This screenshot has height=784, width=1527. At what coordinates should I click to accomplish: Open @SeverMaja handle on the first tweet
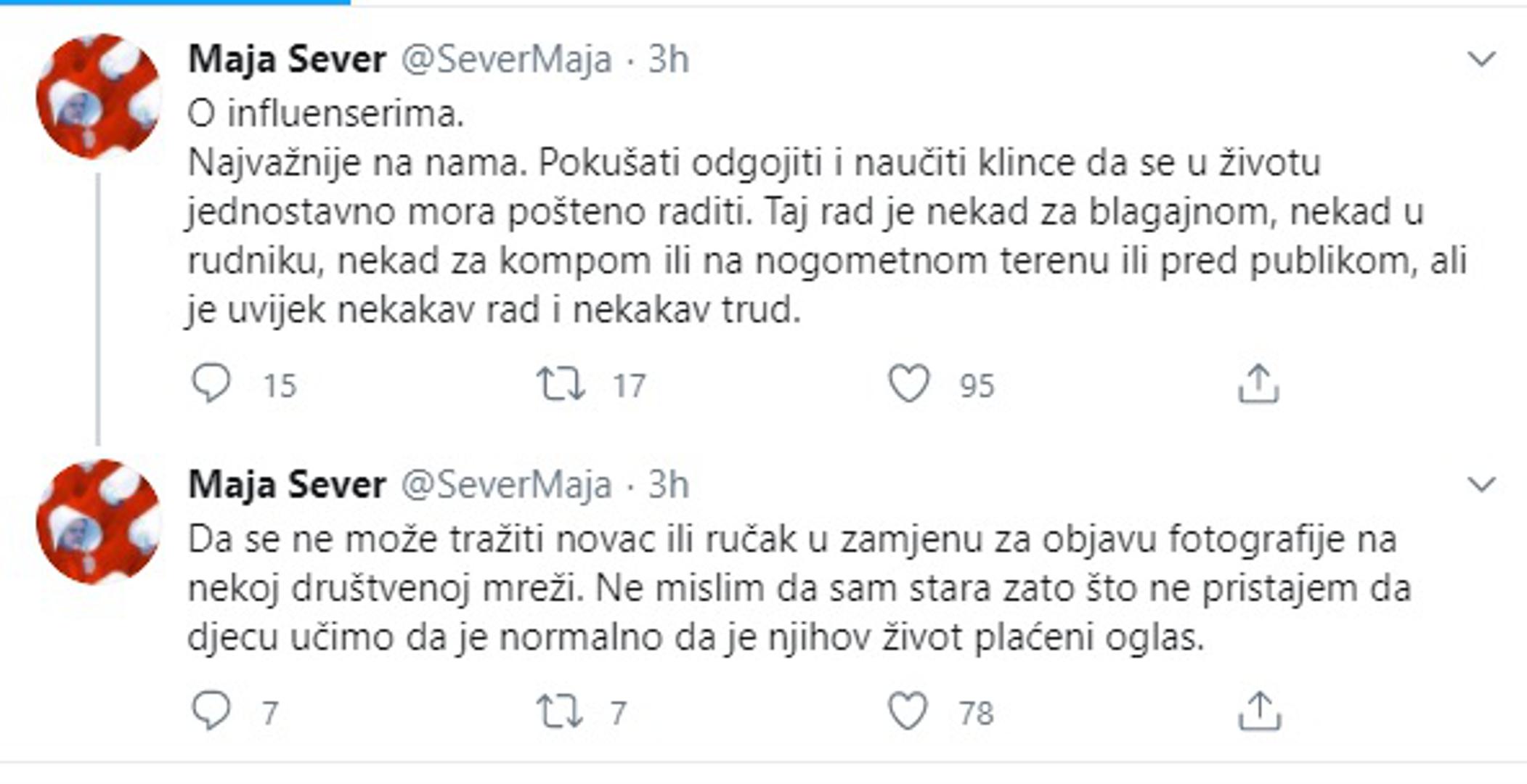(x=506, y=60)
